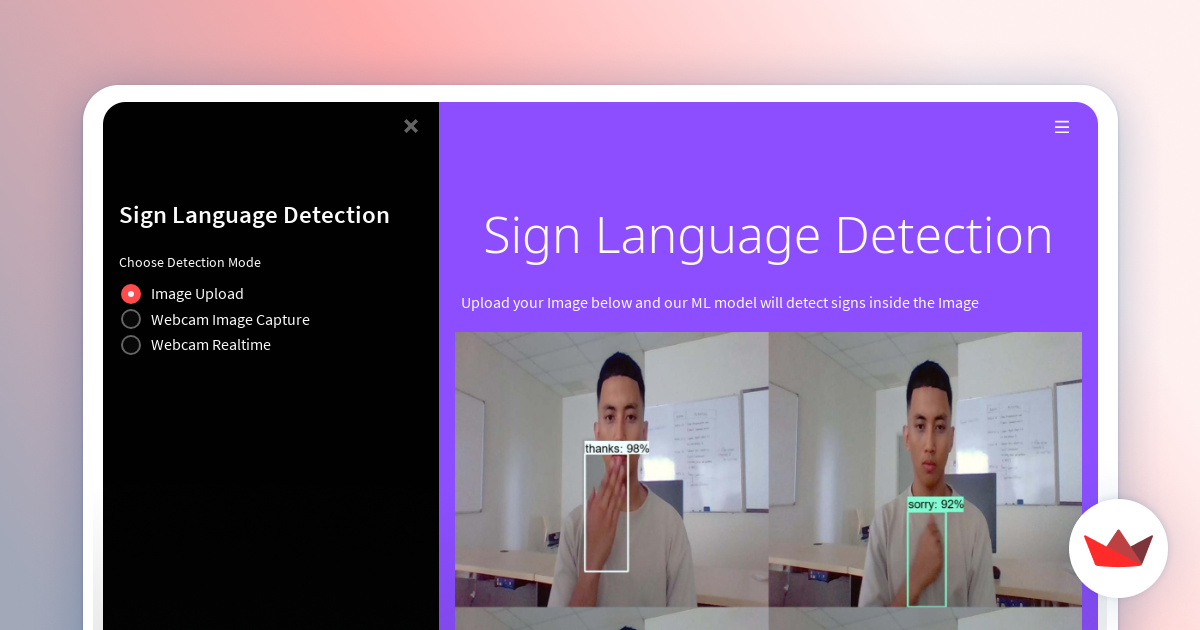Screen dimensions: 1200x630
Task: Open the hamburger menu at top right
Action: tap(1062, 127)
